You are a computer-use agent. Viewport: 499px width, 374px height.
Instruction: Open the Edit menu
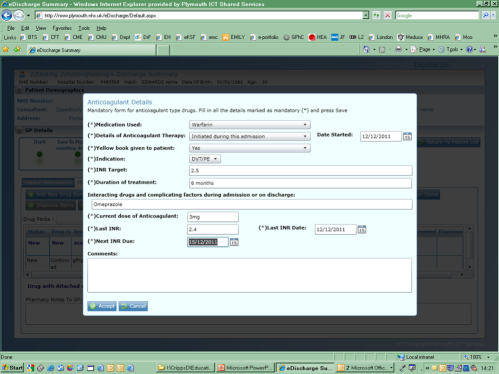click(25, 28)
